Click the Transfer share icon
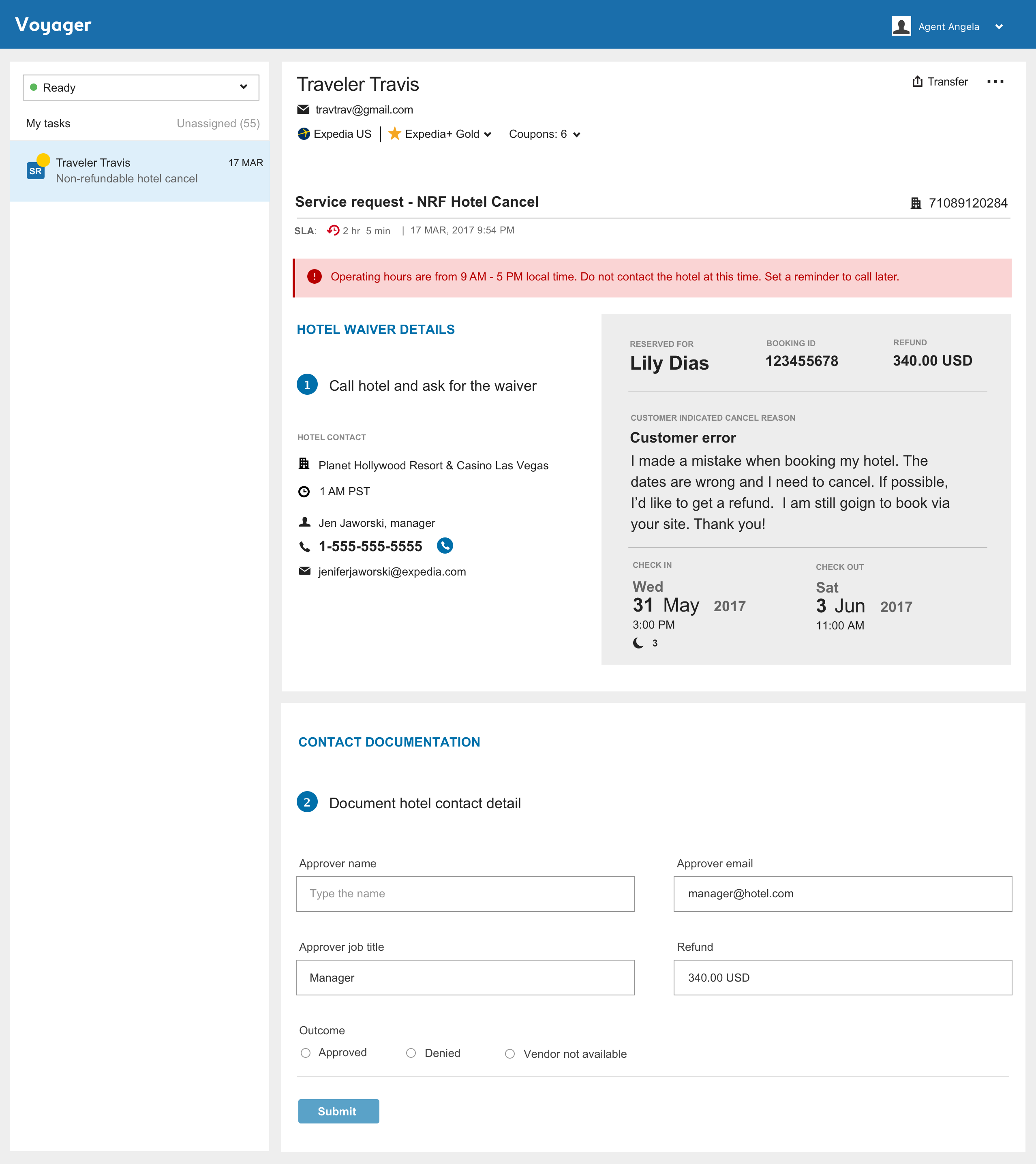The height and width of the screenshot is (1164, 1036). pyautogui.click(x=917, y=81)
